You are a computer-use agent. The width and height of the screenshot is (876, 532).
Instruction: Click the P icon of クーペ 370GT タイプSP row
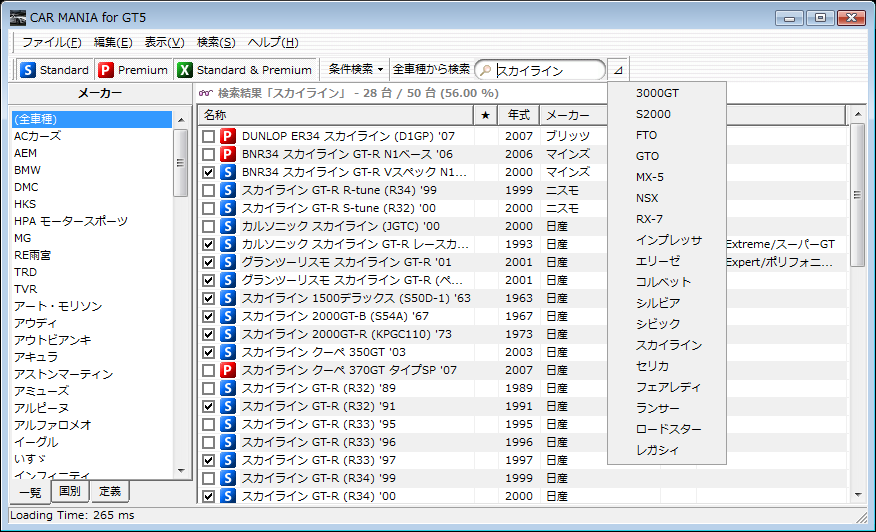(227, 370)
